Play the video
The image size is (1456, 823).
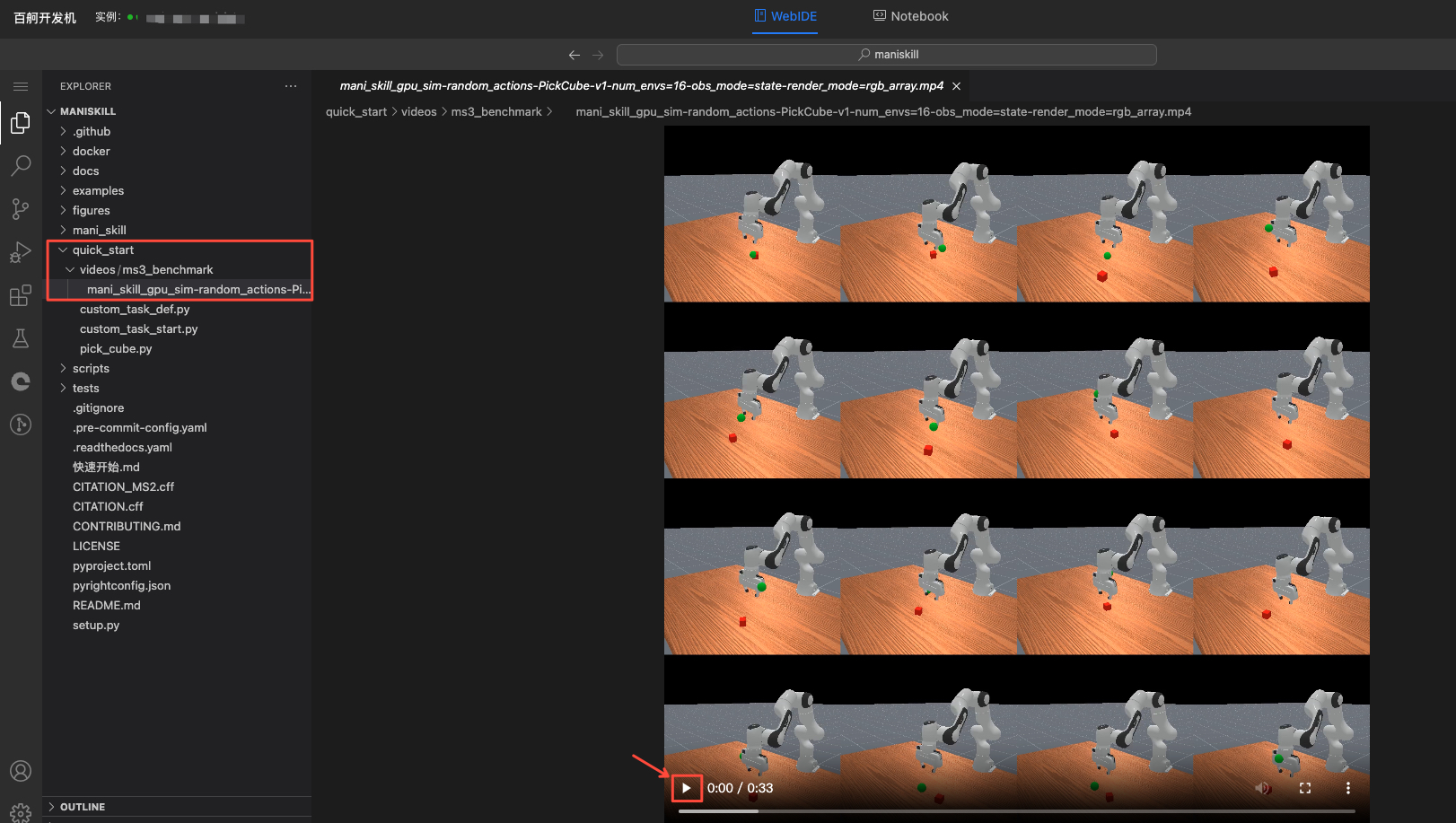pyautogui.click(x=687, y=788)
